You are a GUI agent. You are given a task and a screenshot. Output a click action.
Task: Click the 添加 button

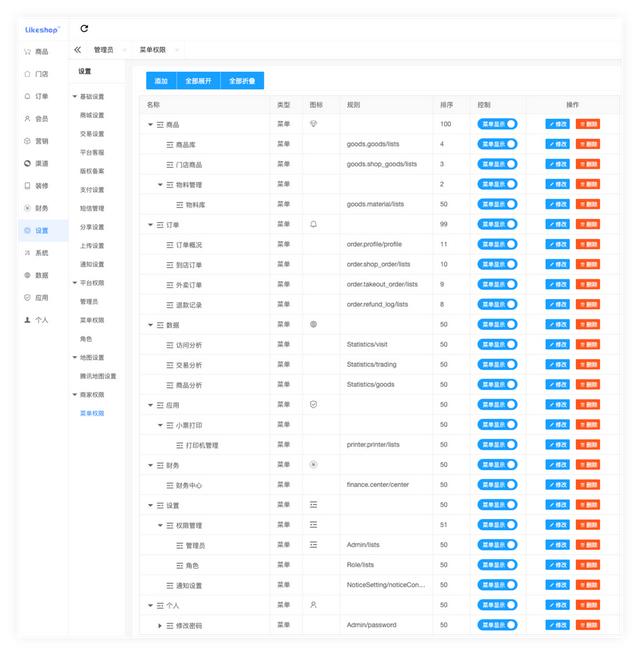[x=161, y=81]
